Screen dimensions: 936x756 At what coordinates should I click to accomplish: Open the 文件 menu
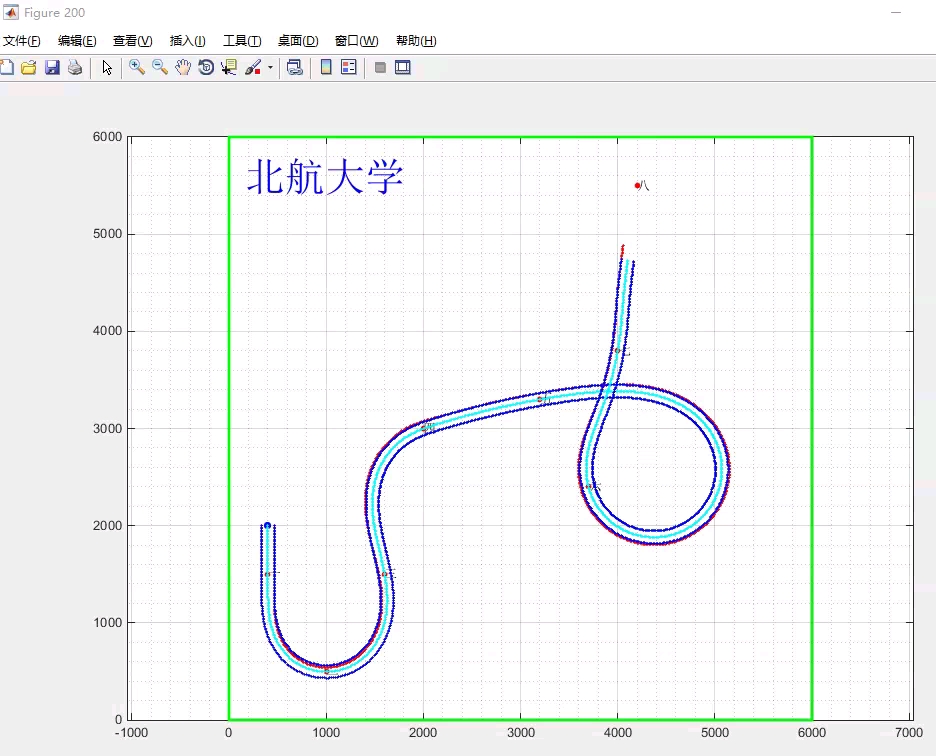(x=22, y=41)
